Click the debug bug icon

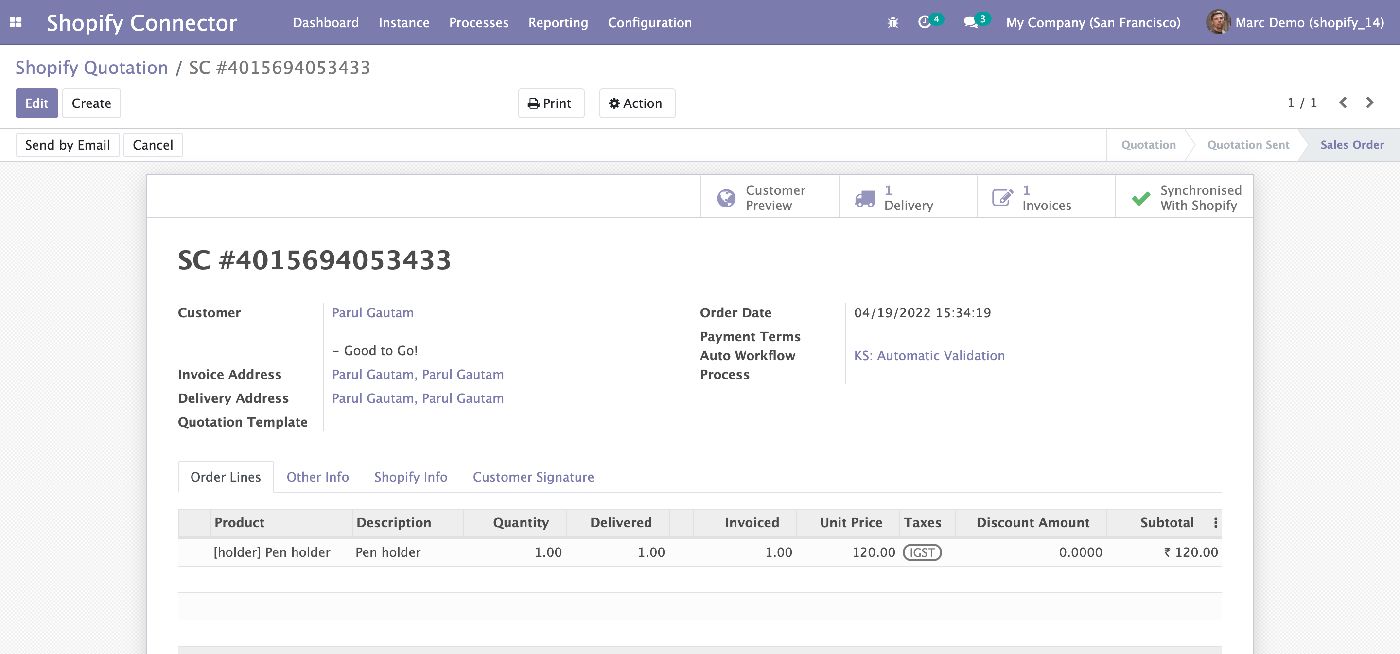click(893, 22)
